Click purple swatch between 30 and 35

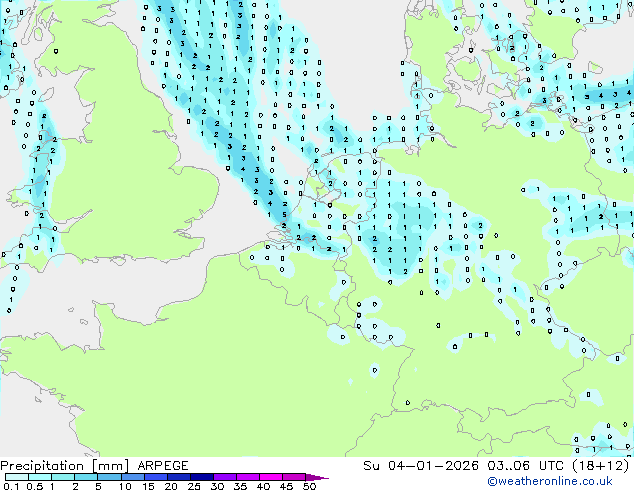click(225, 477)
